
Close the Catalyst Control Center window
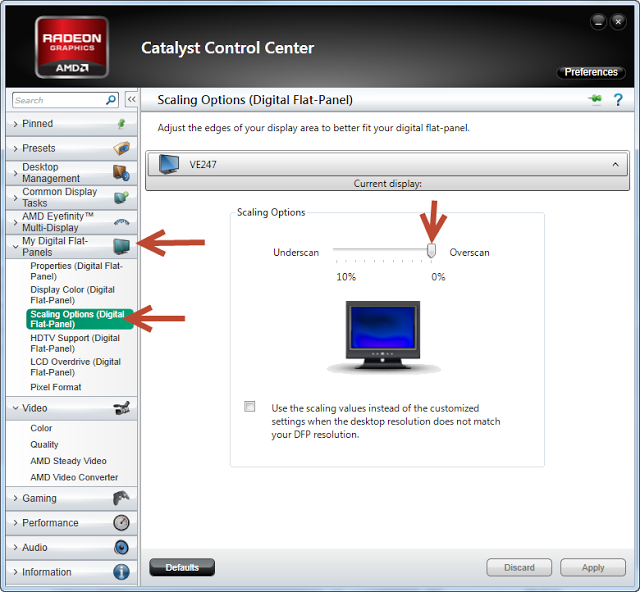coord(618,22)
